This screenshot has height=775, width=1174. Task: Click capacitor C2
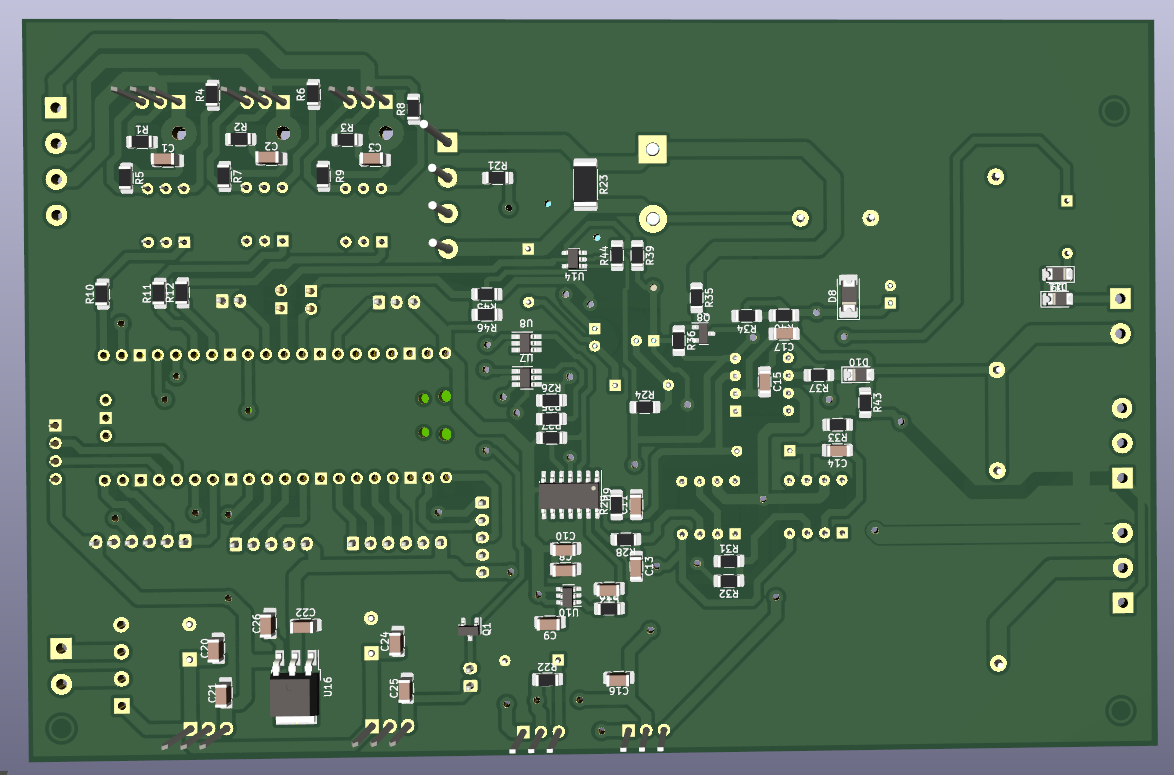(265, 160)
